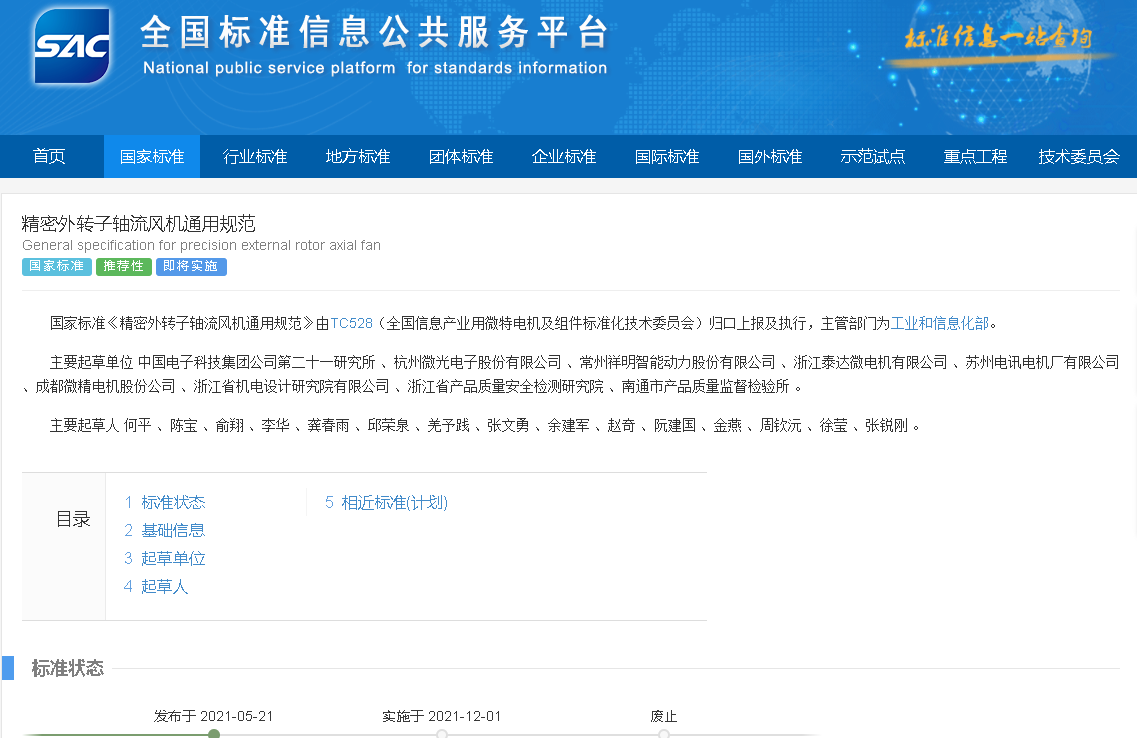Click the blue 即将实施 badge
The image size is (1137, 738).
(191, 266)
